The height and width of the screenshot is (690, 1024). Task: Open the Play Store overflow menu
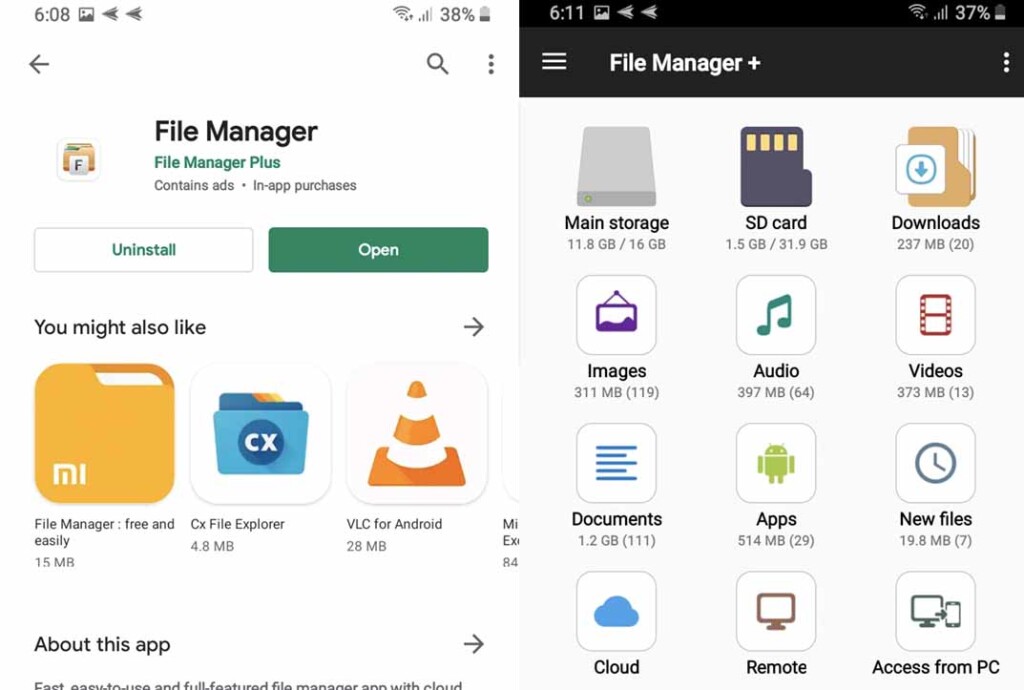(x=490, y=63)
